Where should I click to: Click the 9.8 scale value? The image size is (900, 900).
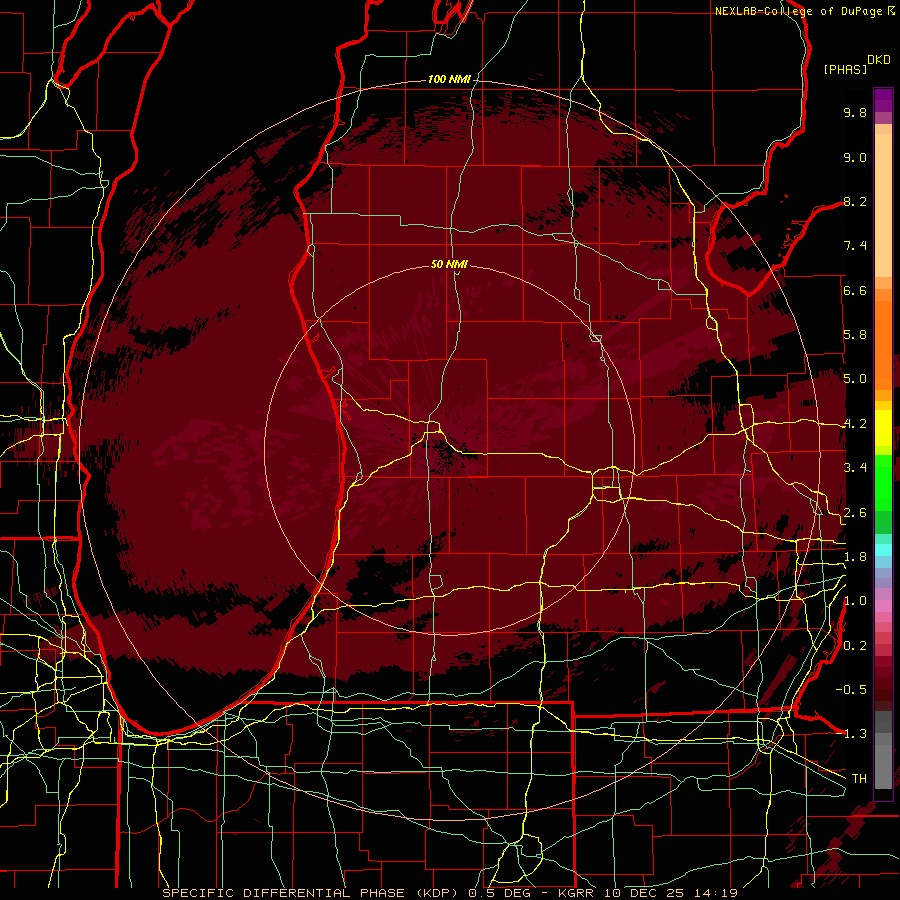855,112
